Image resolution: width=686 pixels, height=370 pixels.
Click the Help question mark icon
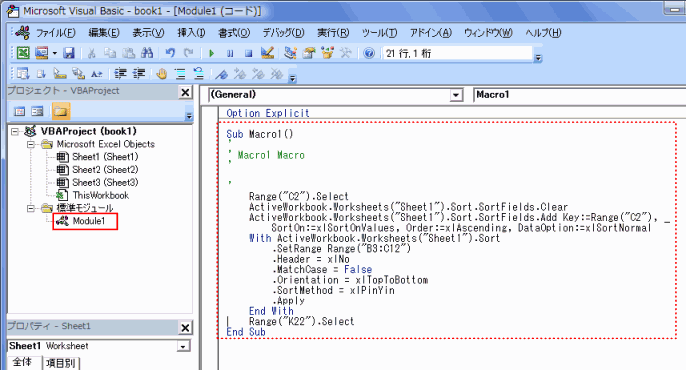(x=369, y=53)
